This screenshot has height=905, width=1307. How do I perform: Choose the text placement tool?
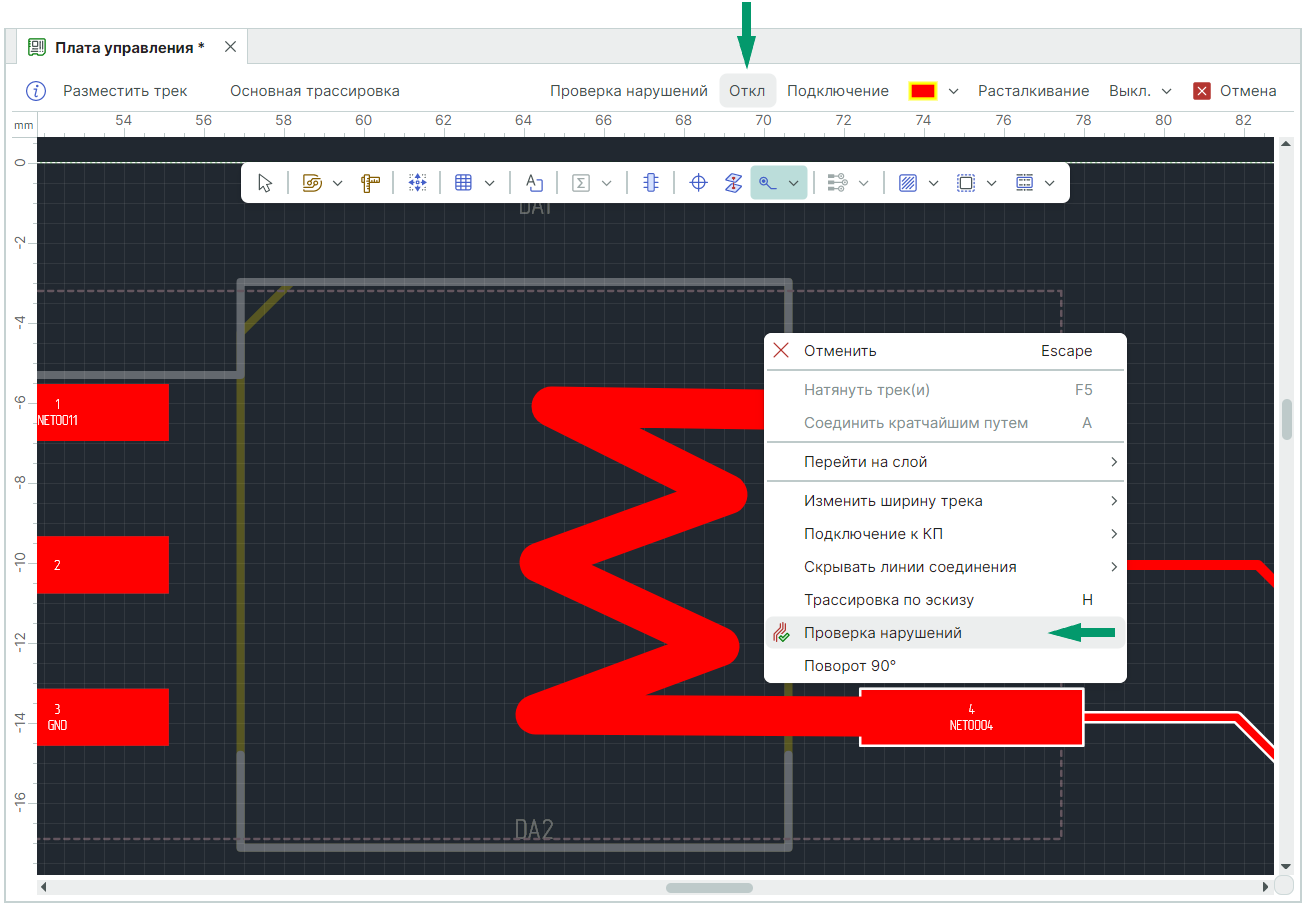[535, 183]
